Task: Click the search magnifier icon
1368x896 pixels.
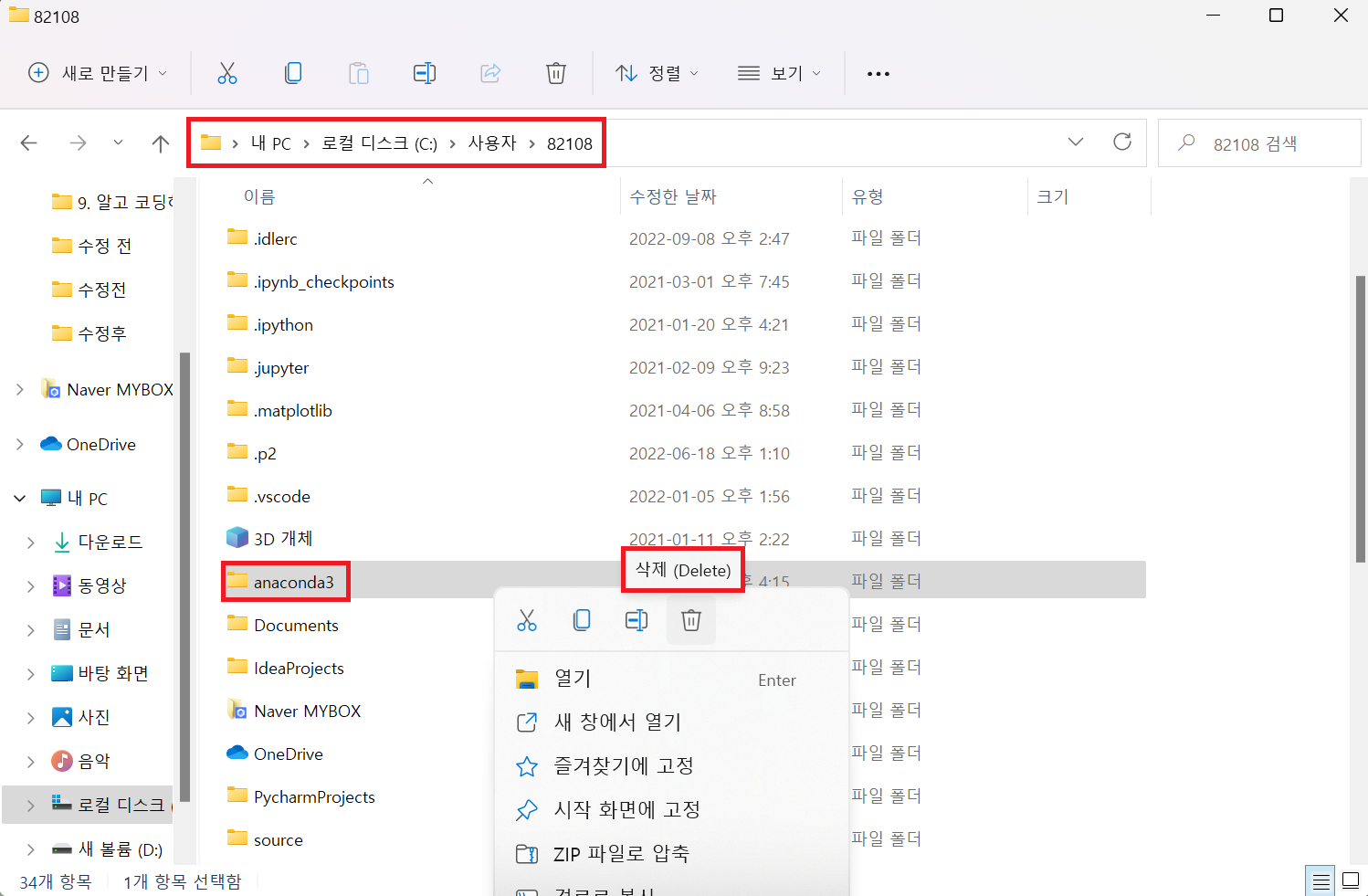Action: click(1186, 143)
